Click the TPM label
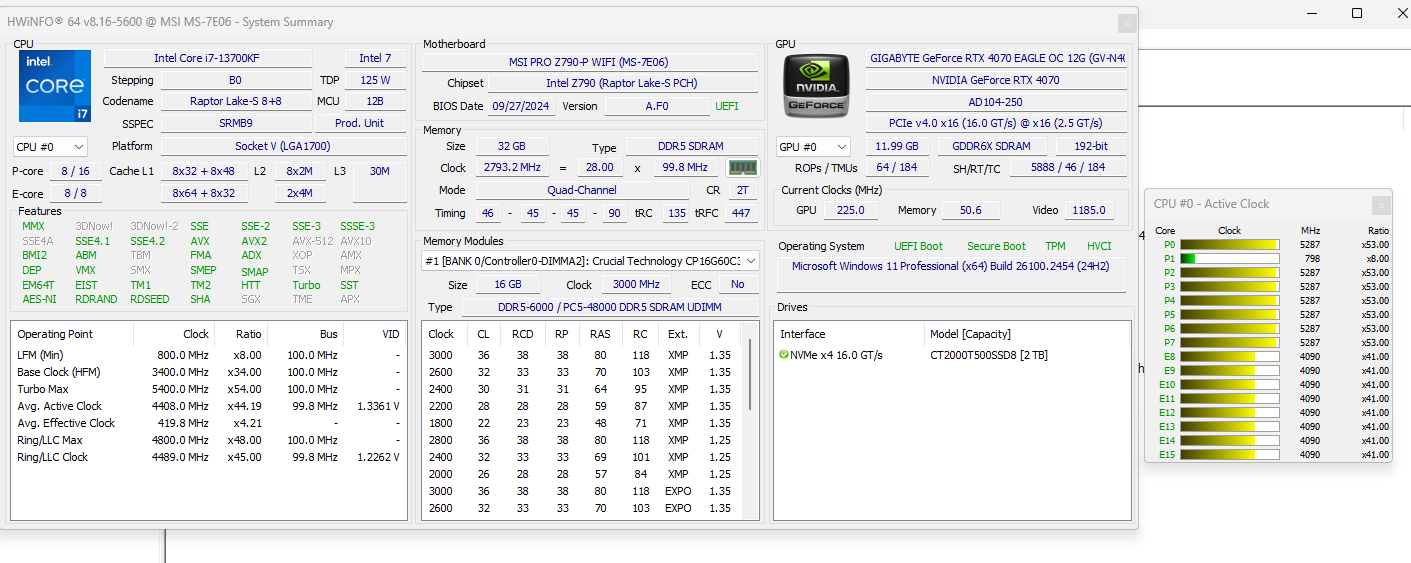This screenshot has height=563, width=1411. tap(1055, 246)
